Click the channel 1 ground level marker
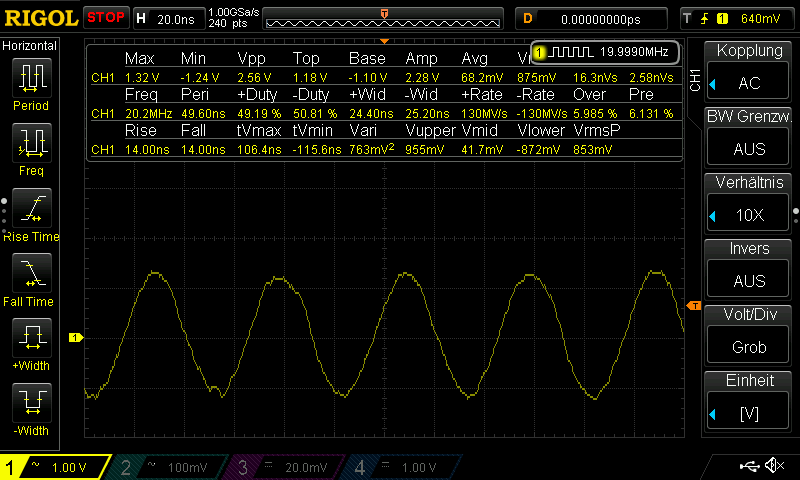Image resolution: width=800 pixels, height=480 pixels. [76, 337]
